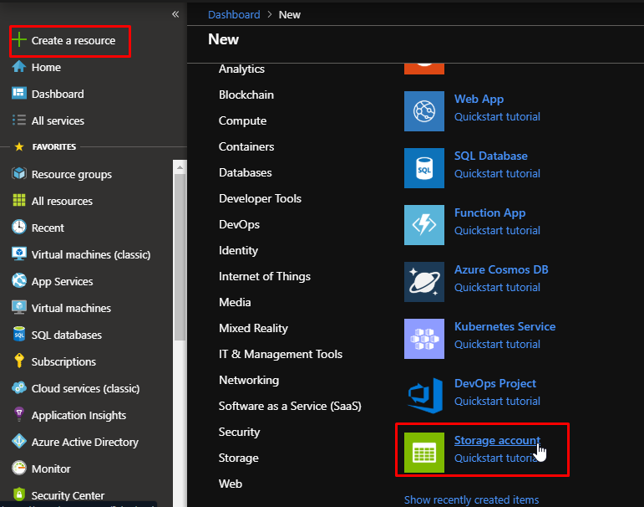Image resolution: width=644 pixels, height=507 pixels.
Task: Select IT & Management Tools category
Action: pos(281,354)
